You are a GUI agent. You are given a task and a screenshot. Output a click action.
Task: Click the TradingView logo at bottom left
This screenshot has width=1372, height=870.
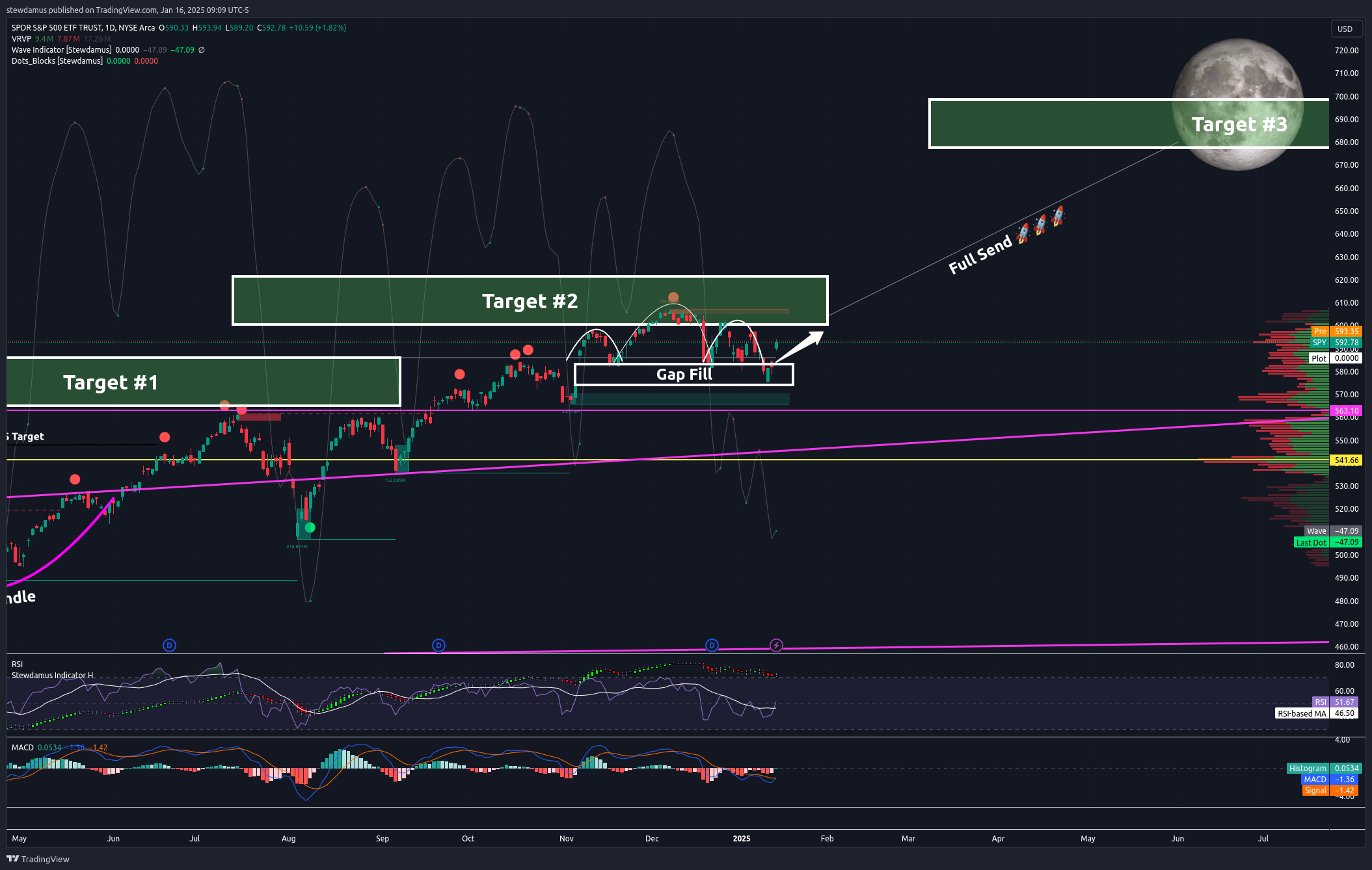click(x=38, y=859)
